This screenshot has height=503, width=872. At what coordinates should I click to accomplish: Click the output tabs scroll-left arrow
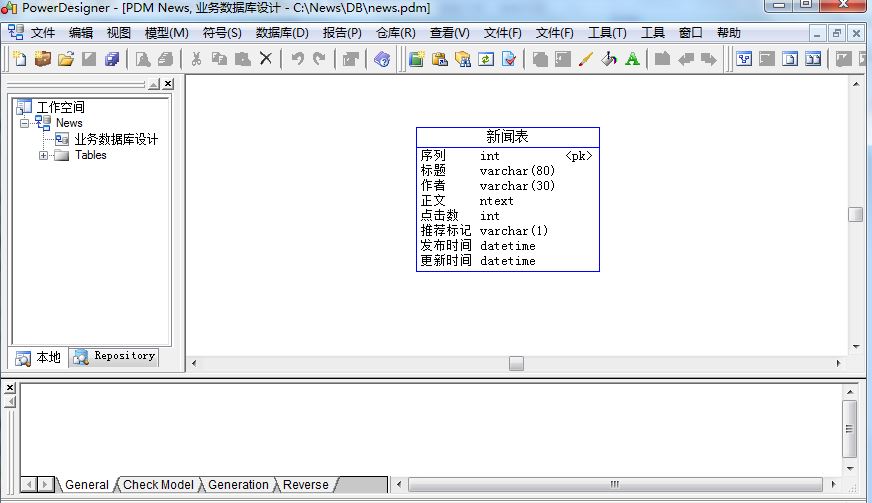pos(29,485)
